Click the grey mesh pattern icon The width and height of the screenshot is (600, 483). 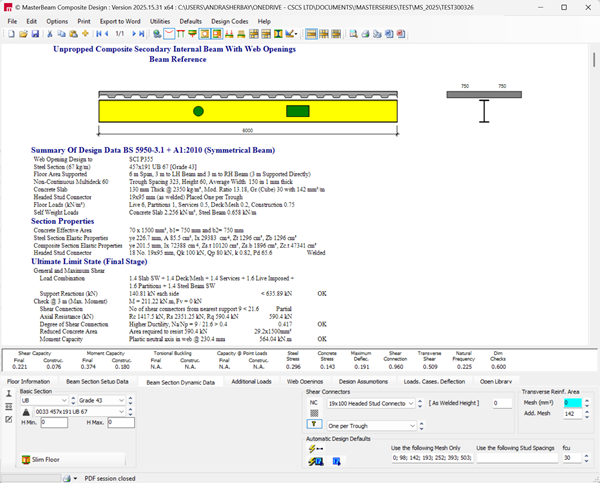[x=314, y=413]
